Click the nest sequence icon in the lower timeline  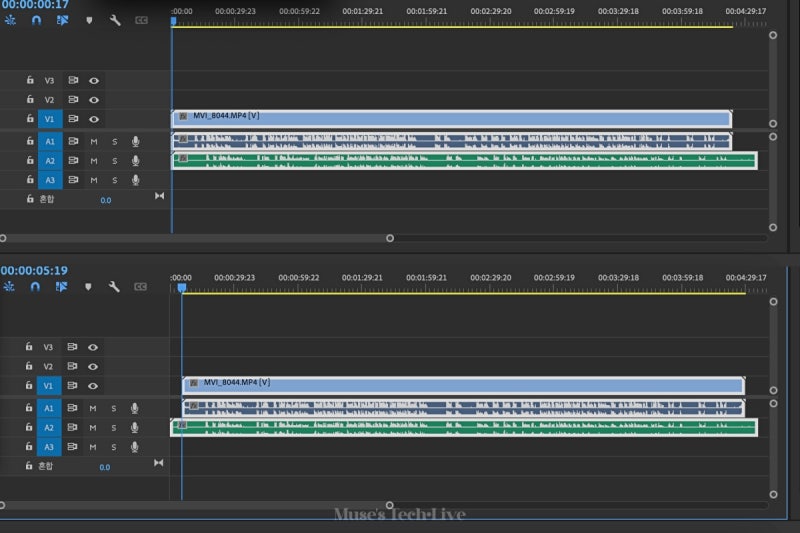[x=11, y=287]
